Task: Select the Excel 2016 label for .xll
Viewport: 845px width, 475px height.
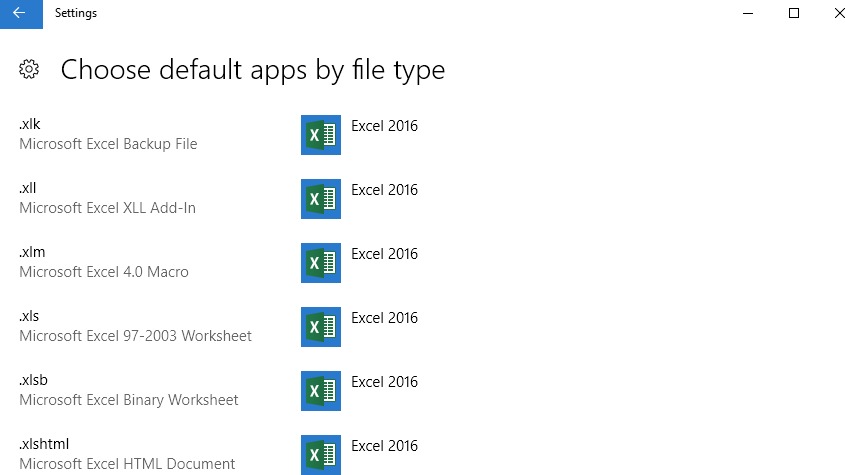Action: [384, 190]
